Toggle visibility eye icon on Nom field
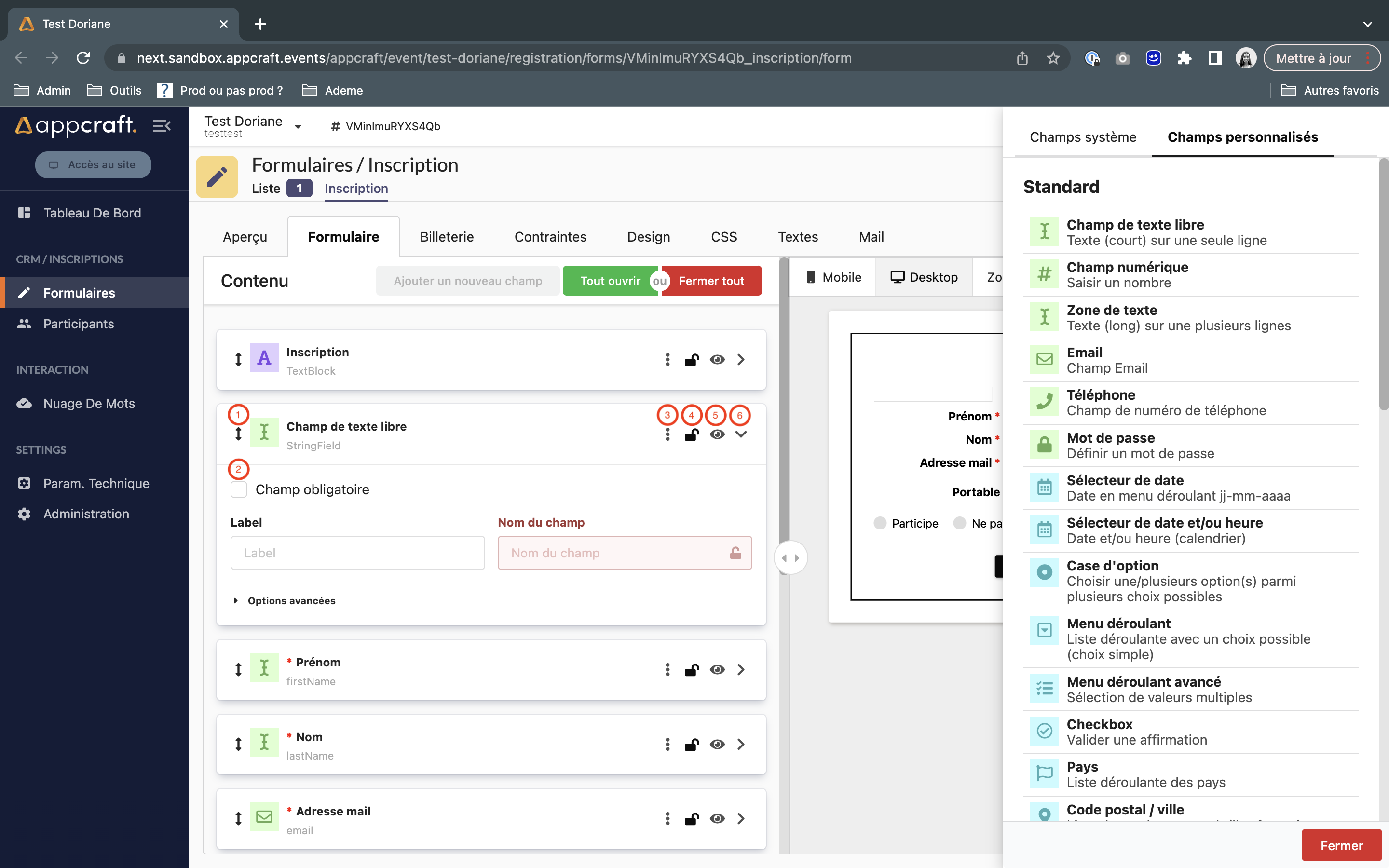 tap(716, 744)
